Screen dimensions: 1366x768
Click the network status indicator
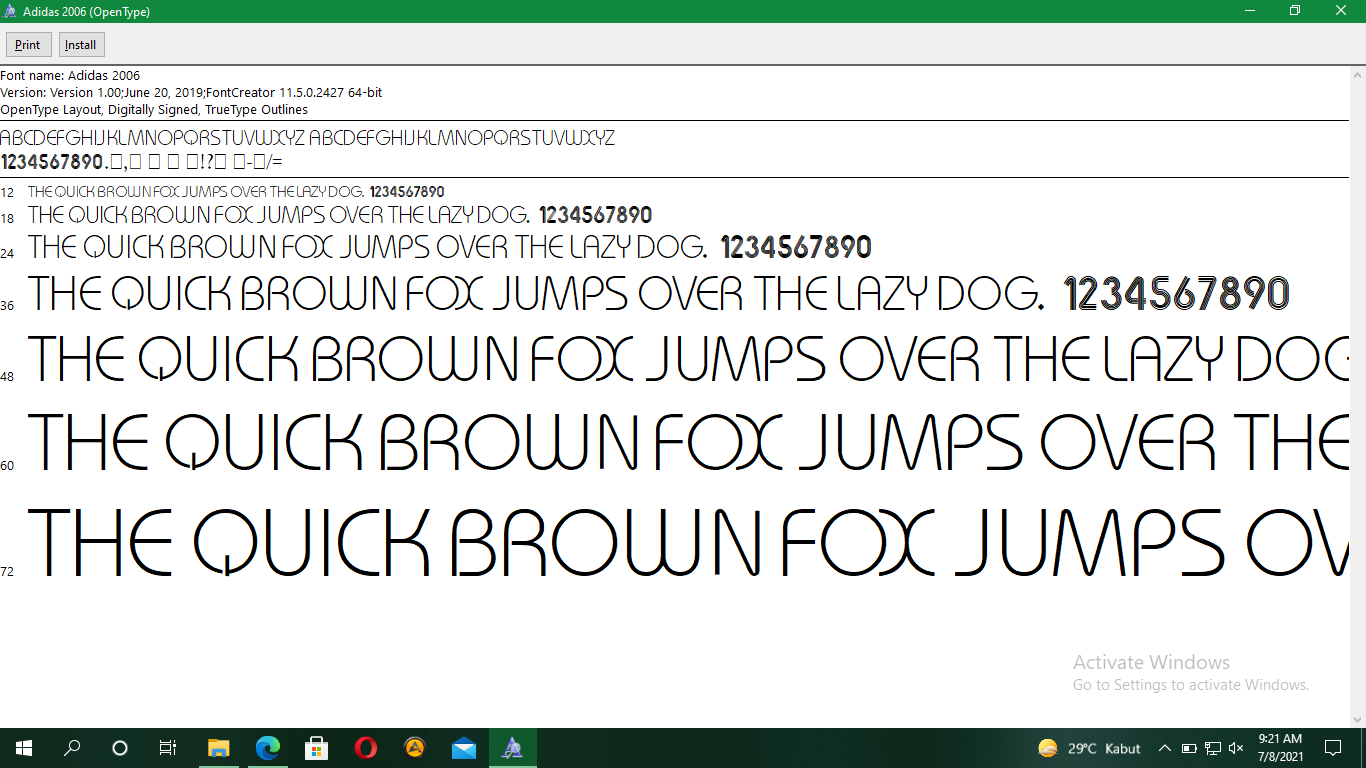coord(1213,747)
